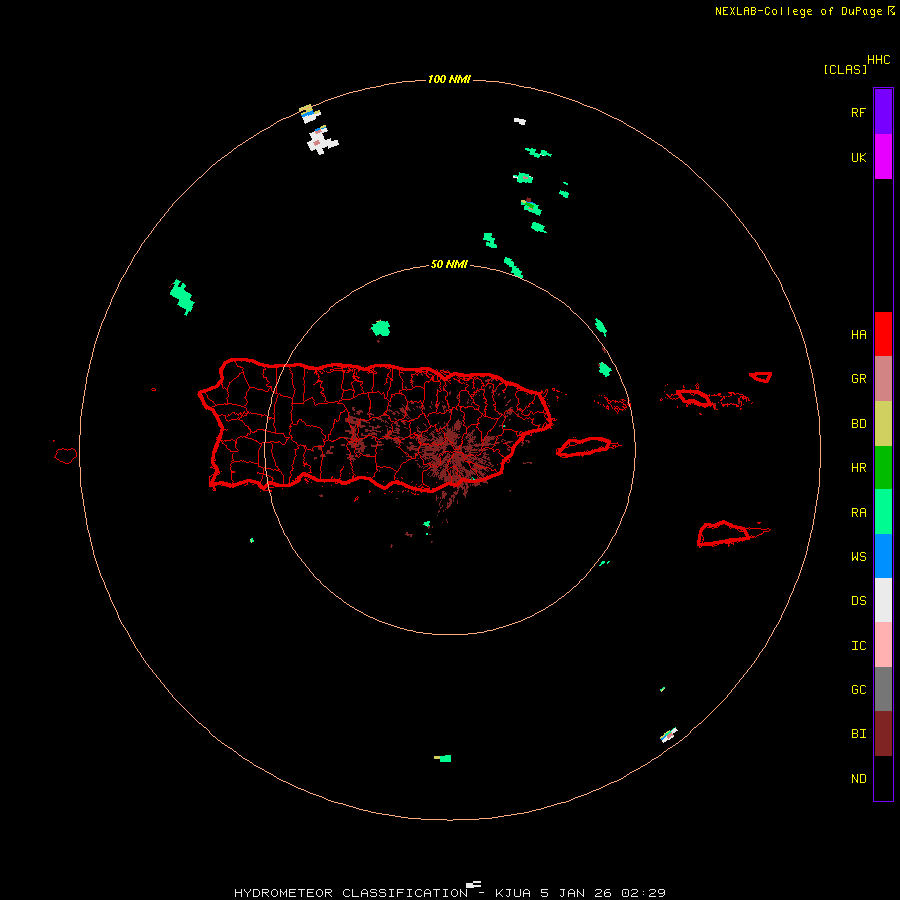Click the "BD" legend label
The height and width of the screenshot is (900, 900).
(x=858, y=424)
